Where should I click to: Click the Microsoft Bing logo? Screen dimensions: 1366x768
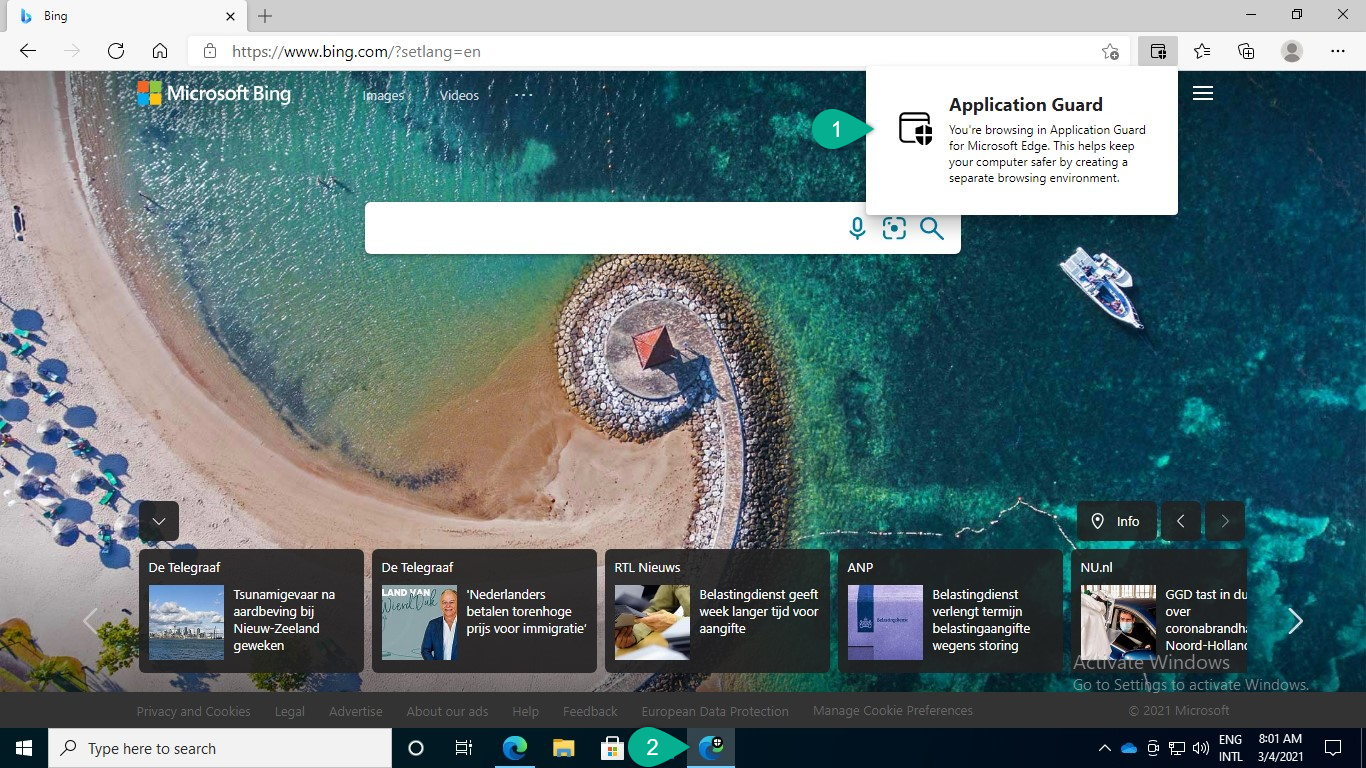coord(214,93)
